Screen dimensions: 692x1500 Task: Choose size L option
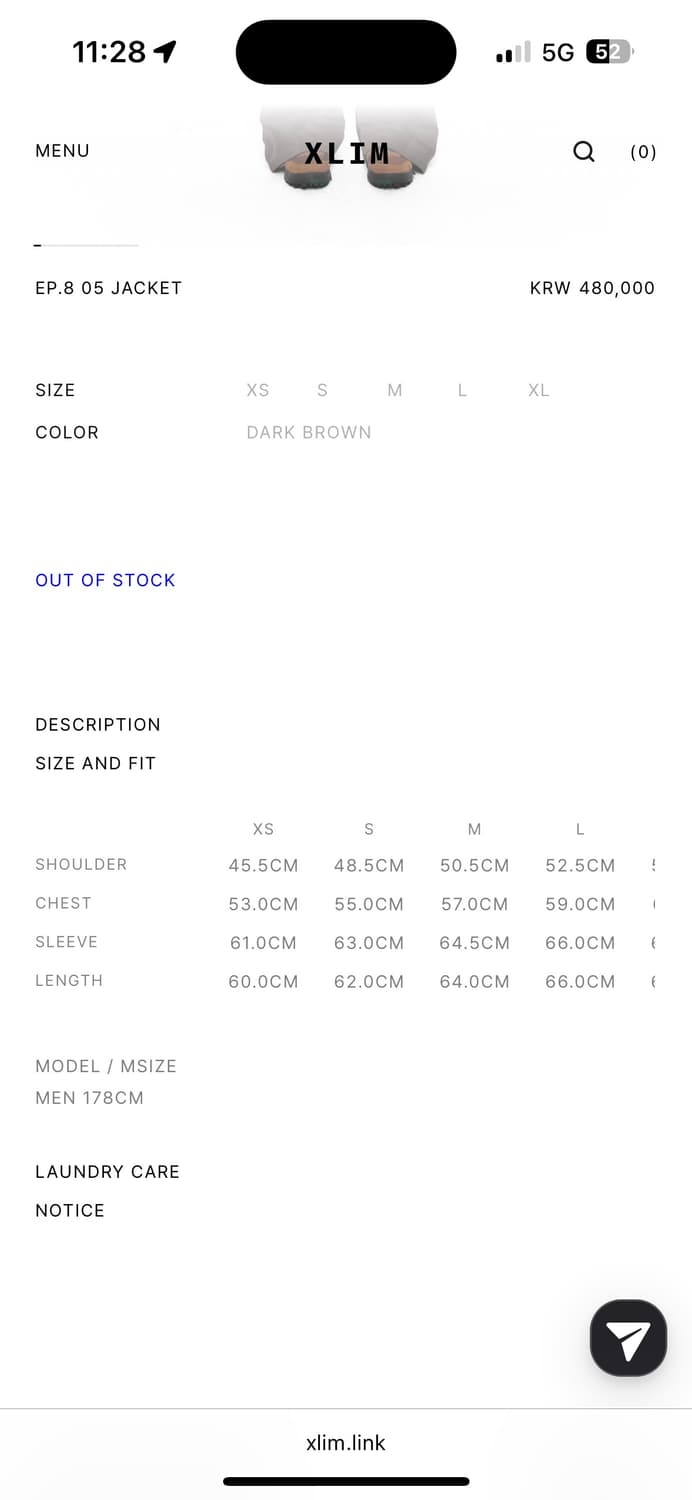pyautogui.click(x=462, y=390)
